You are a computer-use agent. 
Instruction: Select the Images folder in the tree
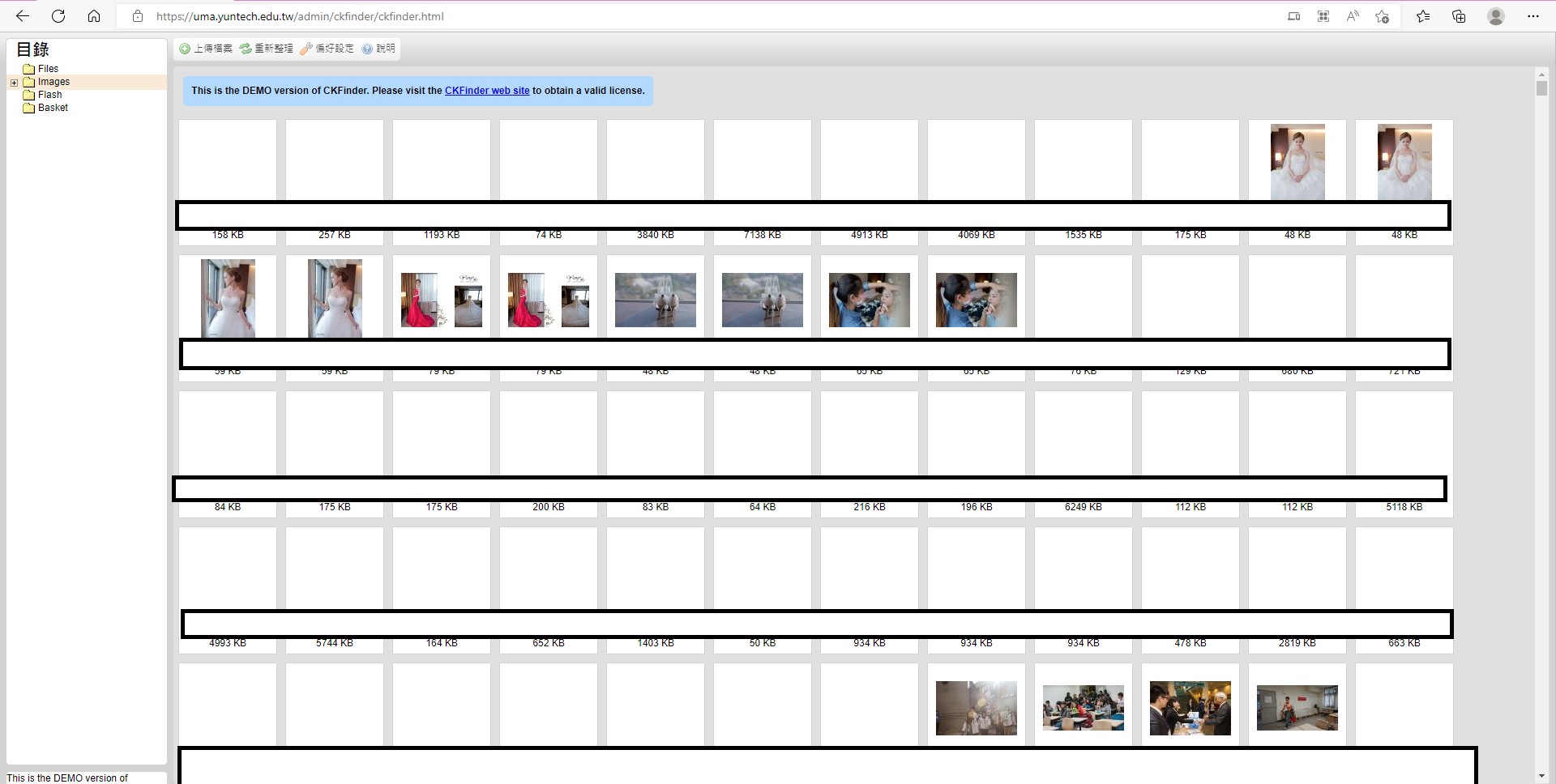[x=53, y=82]
